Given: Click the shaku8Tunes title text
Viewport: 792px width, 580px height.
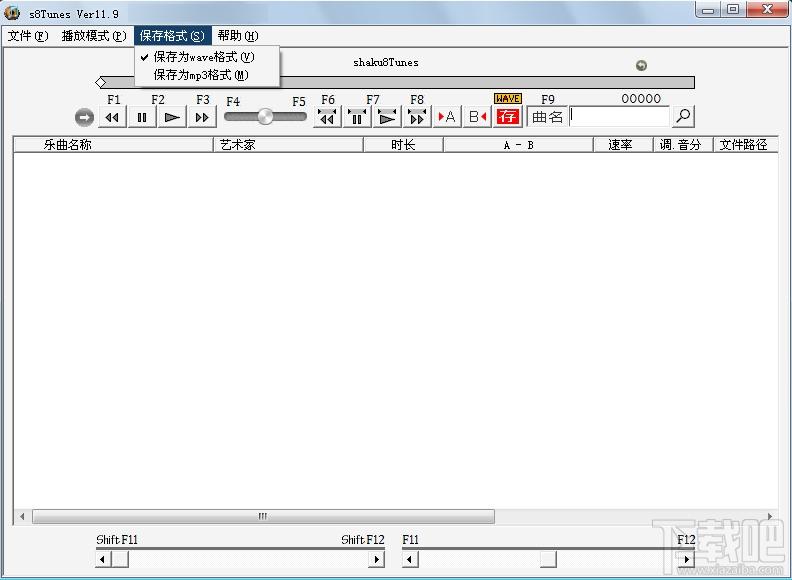Looking at the screenshot, I should click(x=386, y=63).
